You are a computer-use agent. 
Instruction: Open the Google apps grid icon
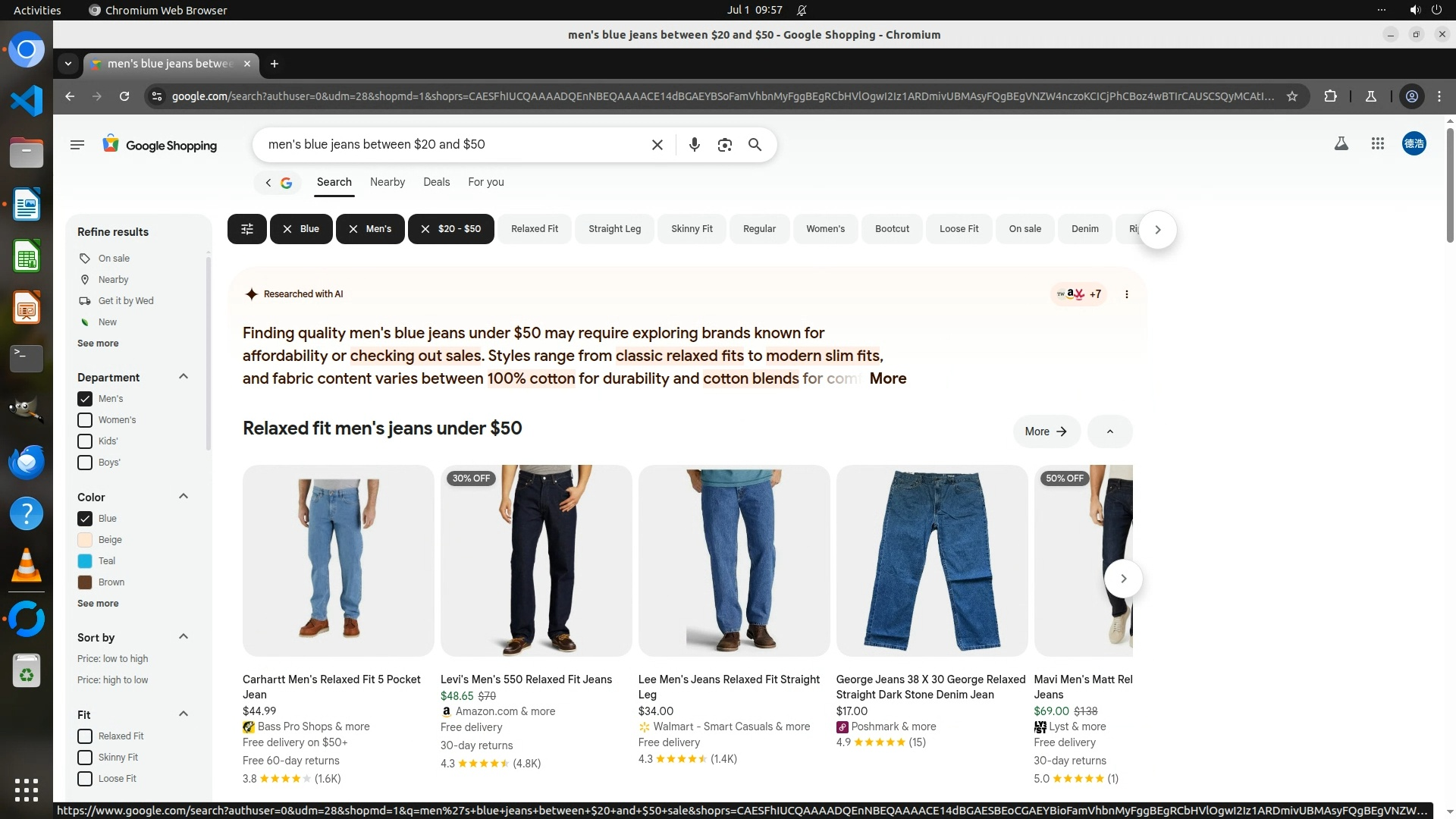pos(1377,143)
